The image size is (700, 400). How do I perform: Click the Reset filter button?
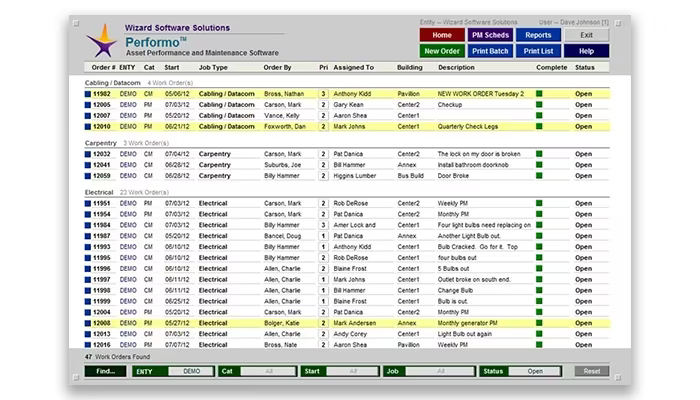[592, 371]
